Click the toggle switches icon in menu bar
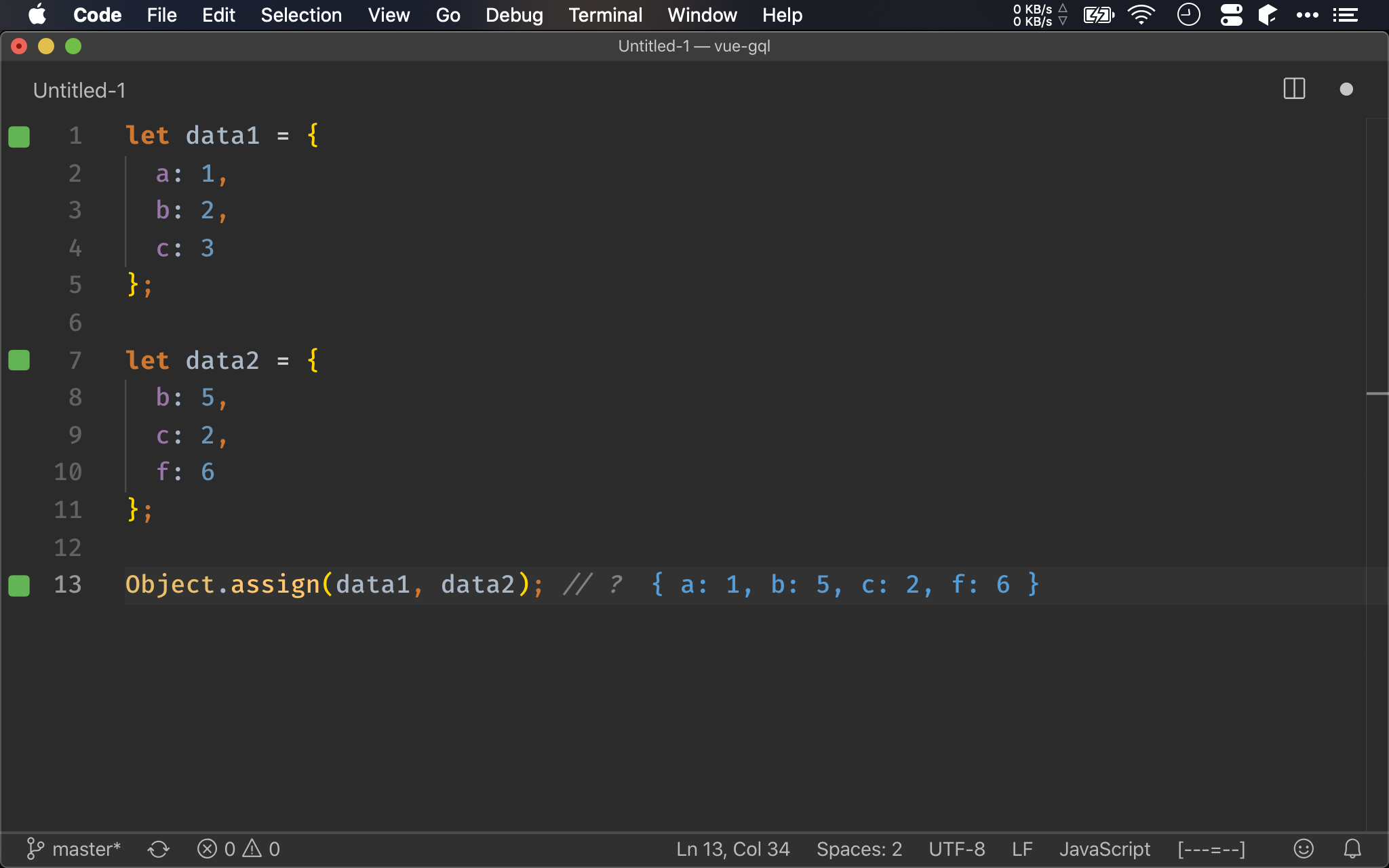Viewport: 1389px width, 868px height. pyautogui.click(x=1231, y=15)
